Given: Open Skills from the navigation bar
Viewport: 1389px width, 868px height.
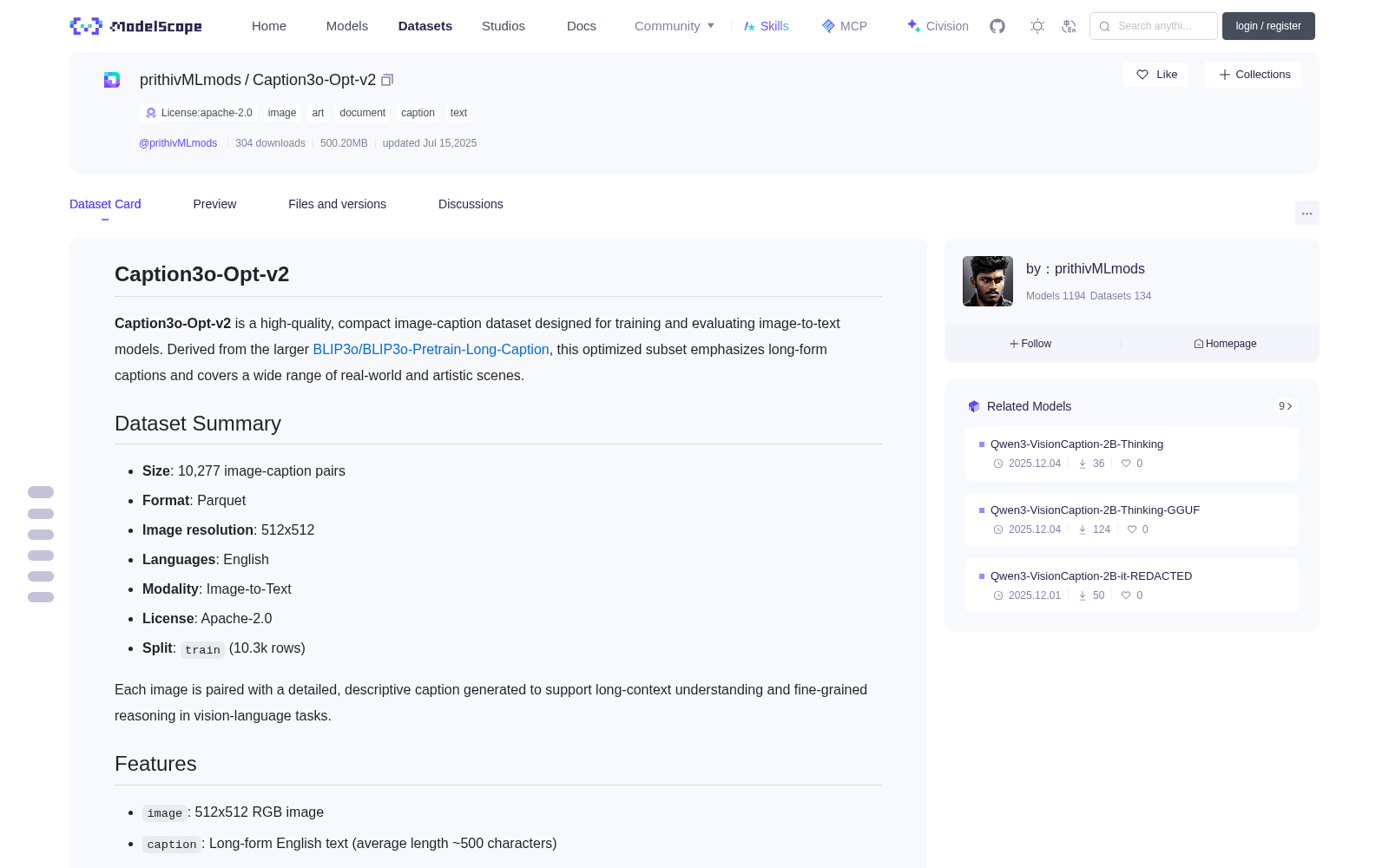Looking at the screenshot, I should (x=766, y=26).
